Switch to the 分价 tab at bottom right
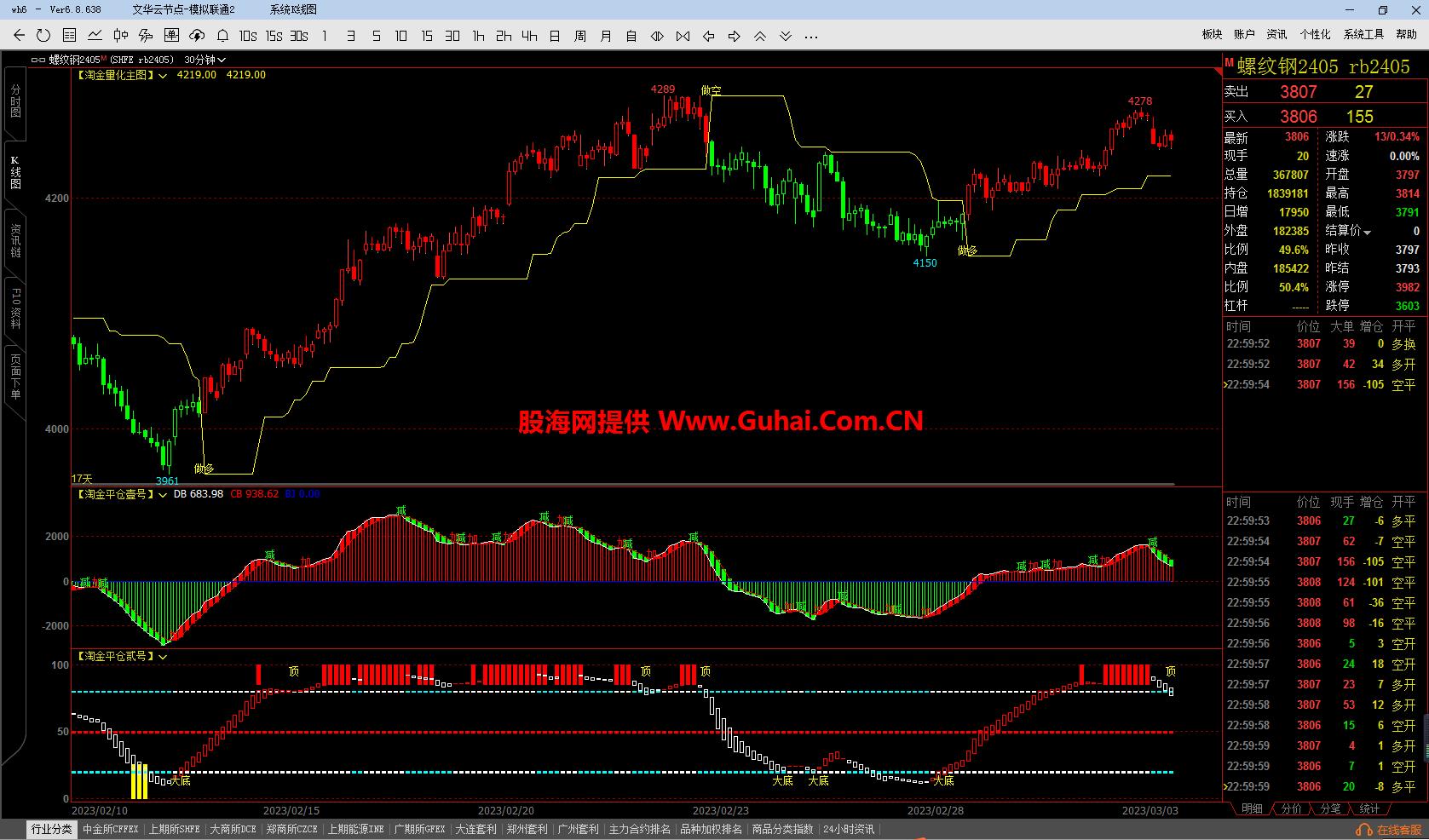The height and width of the screenshot is (840, 1429). coord(1291,809)
